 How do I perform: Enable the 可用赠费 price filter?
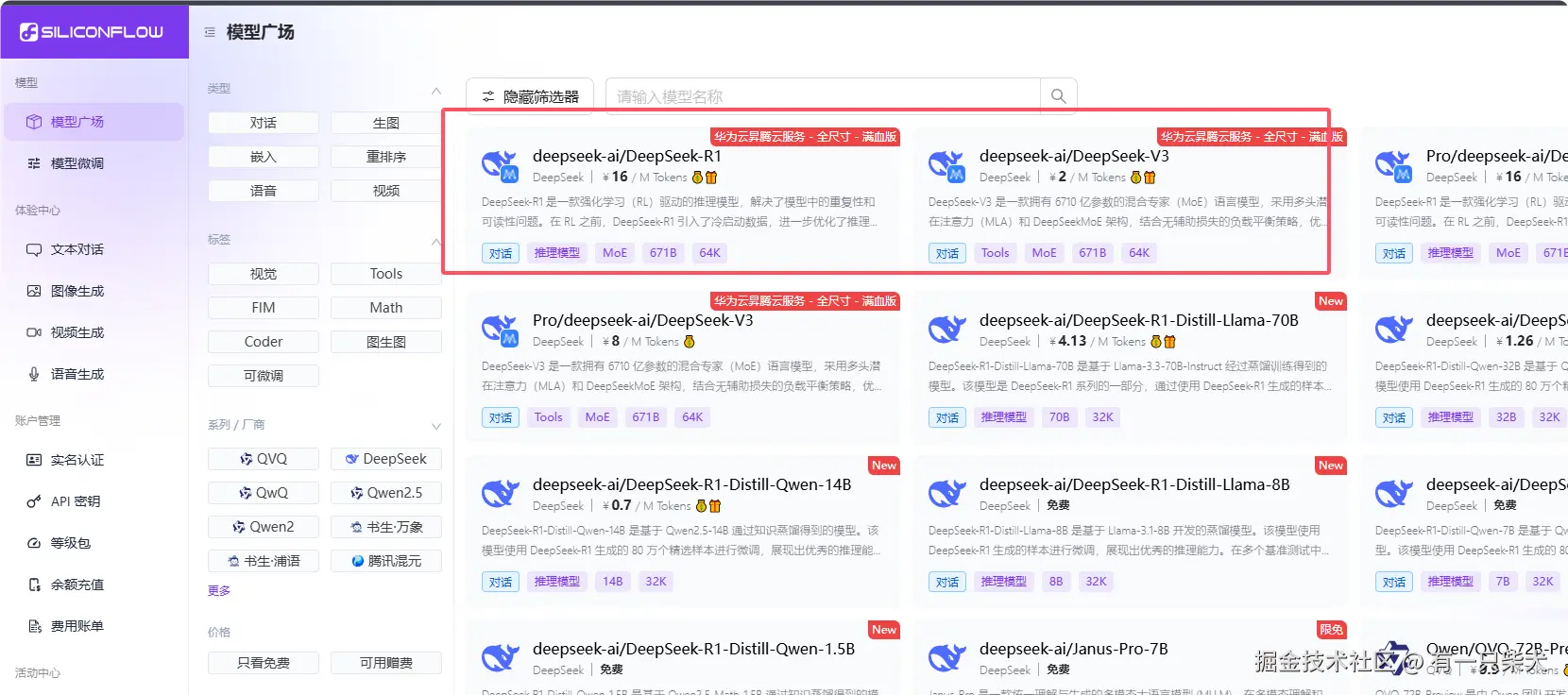(x=386, y=663)
